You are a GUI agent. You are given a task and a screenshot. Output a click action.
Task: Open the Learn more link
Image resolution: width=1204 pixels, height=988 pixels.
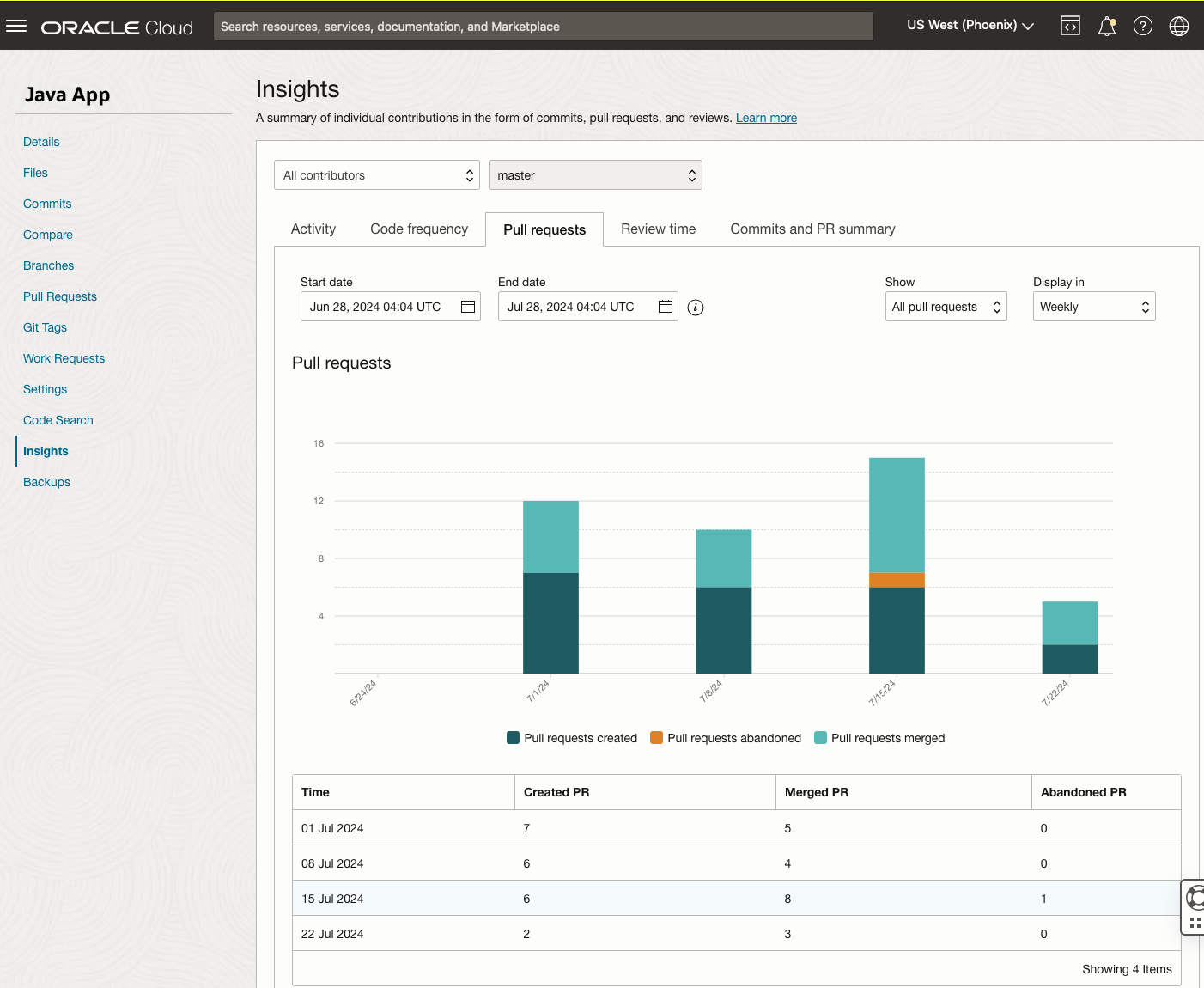pyautogui.click(x=766, y=118)
